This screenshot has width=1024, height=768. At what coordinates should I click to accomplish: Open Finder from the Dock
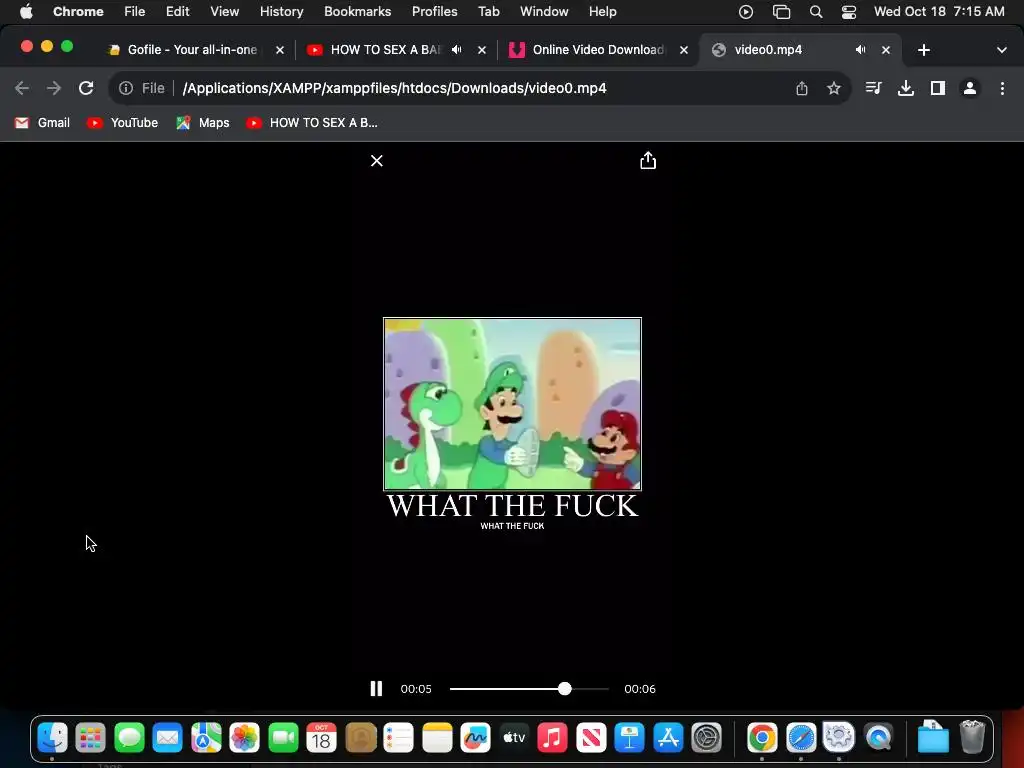[52, 738]
